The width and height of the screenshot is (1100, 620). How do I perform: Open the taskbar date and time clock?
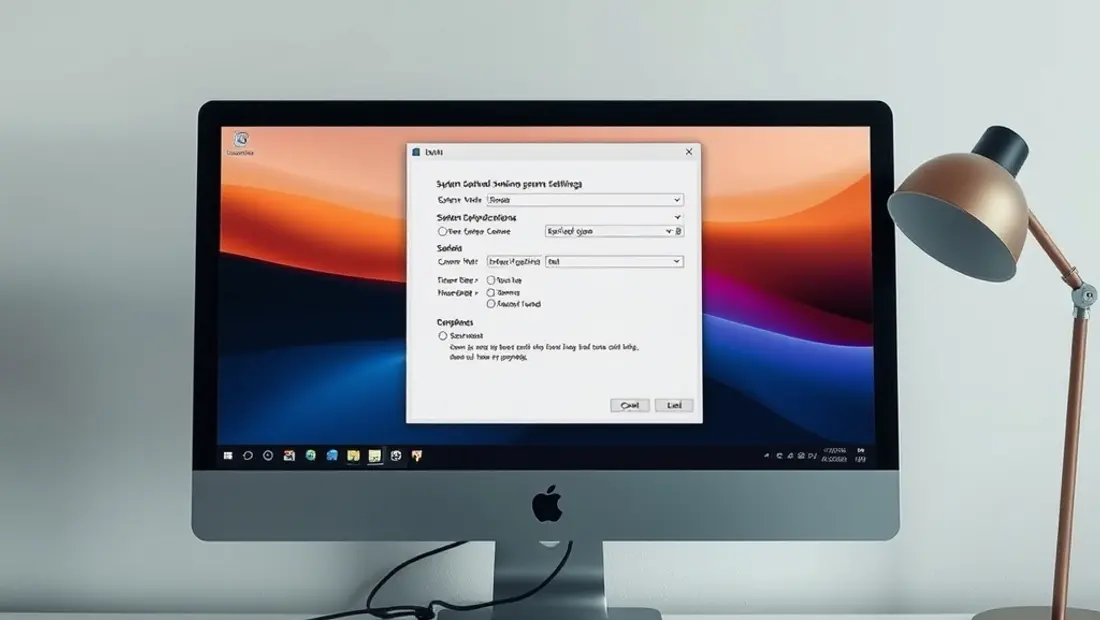pos(834,454)
